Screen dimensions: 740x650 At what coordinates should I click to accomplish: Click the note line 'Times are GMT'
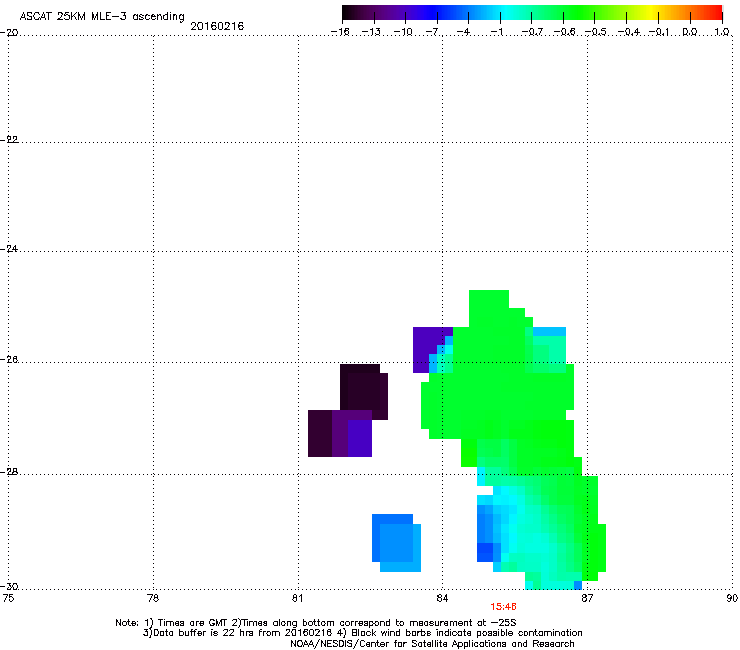pyautogui.click(x=316, y=623)
